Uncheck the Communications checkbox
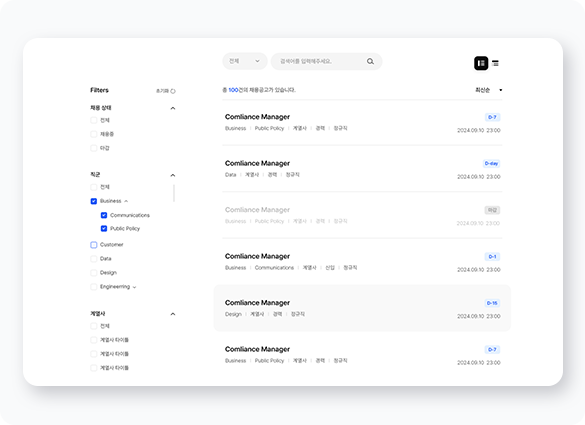The height and width of the screenshot is (425, 585). point(104,215)
